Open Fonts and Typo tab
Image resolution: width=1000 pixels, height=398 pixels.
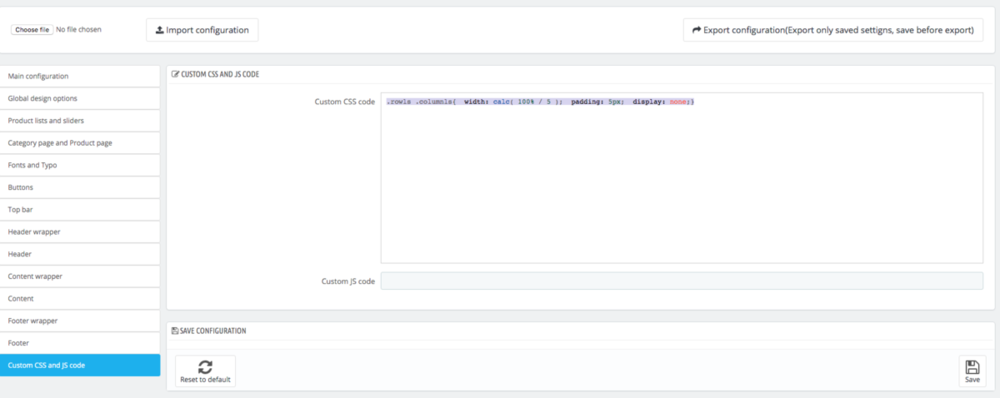pos(80,165)
